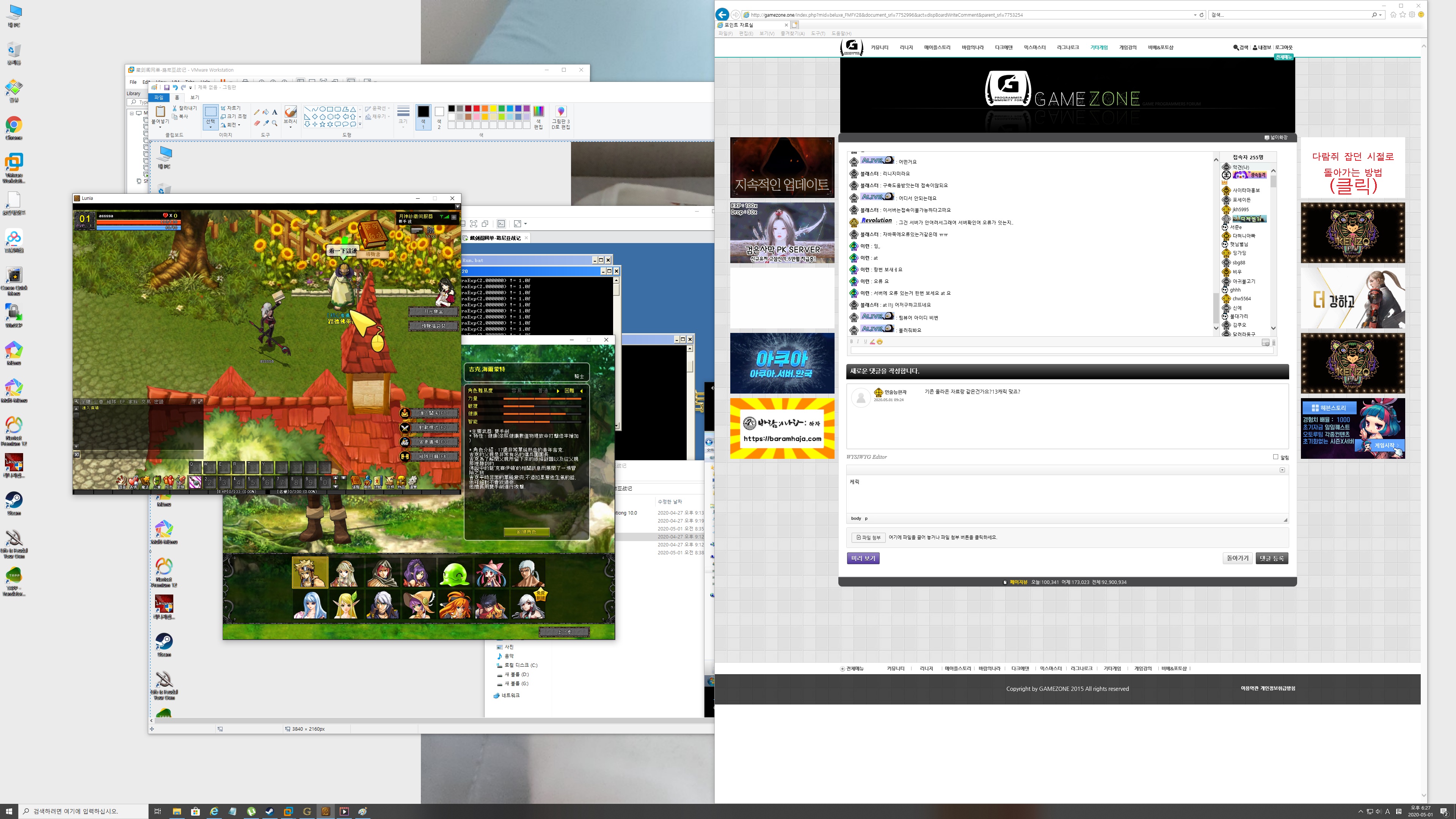This screenshot has width=1456, height=819.
Task: Open the Chrome desktop shortcut
Action: [14, 128]
